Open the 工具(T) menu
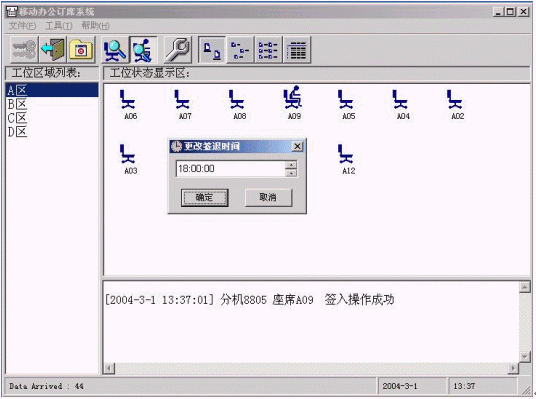 59,26
